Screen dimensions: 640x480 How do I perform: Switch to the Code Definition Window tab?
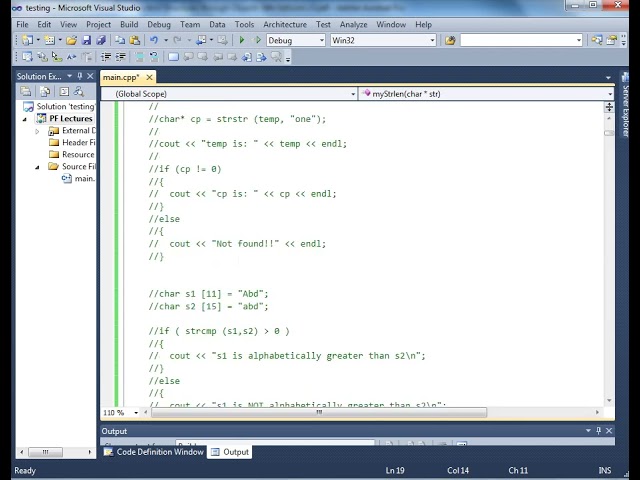[x=154, y=452]
